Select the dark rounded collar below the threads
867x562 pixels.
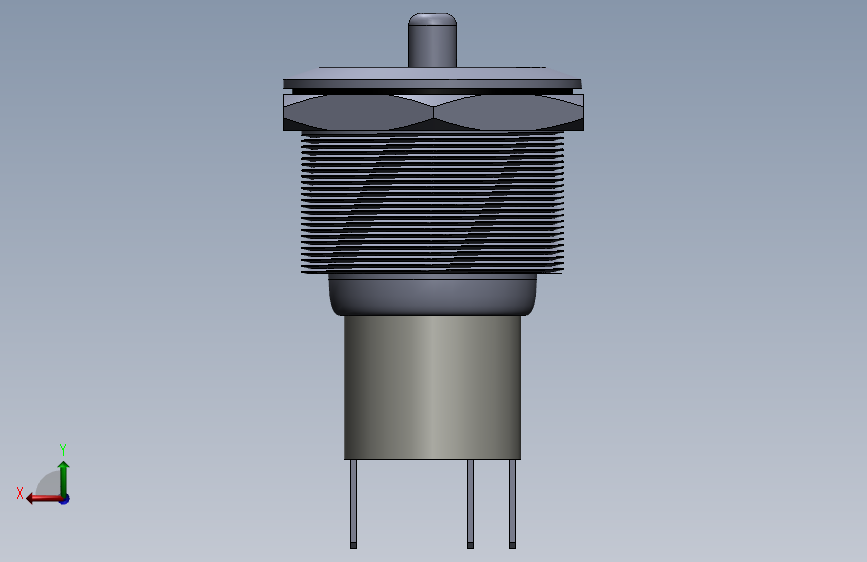coord(432,295)
